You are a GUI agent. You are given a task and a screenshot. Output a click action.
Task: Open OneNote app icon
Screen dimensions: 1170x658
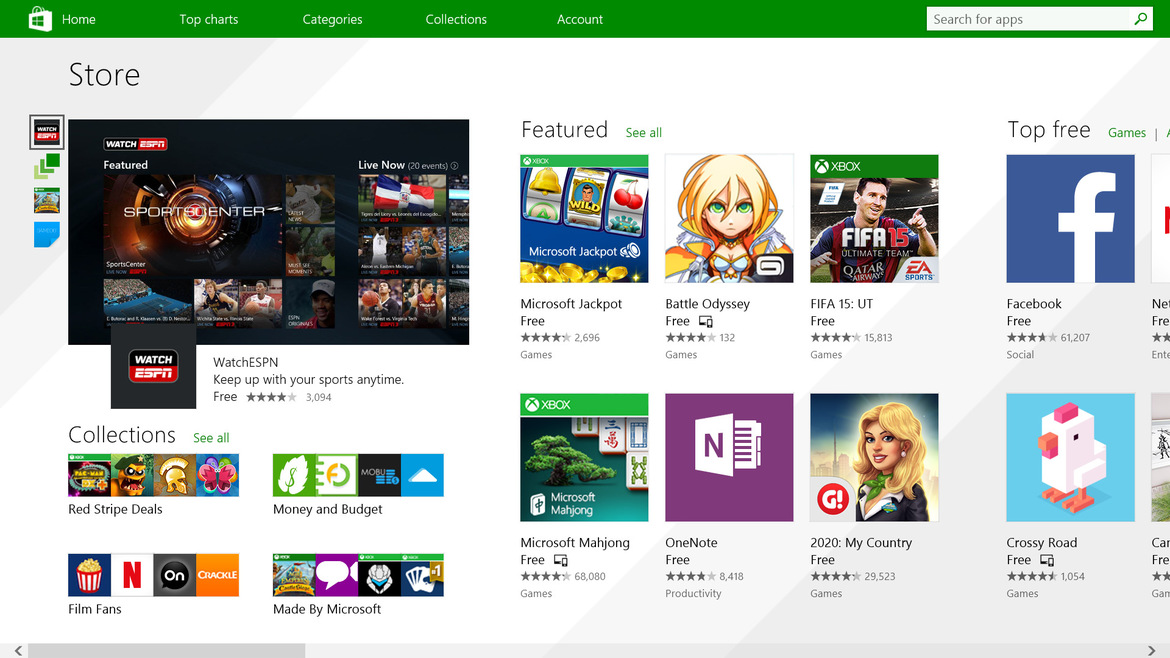click(x=729, y=457)
